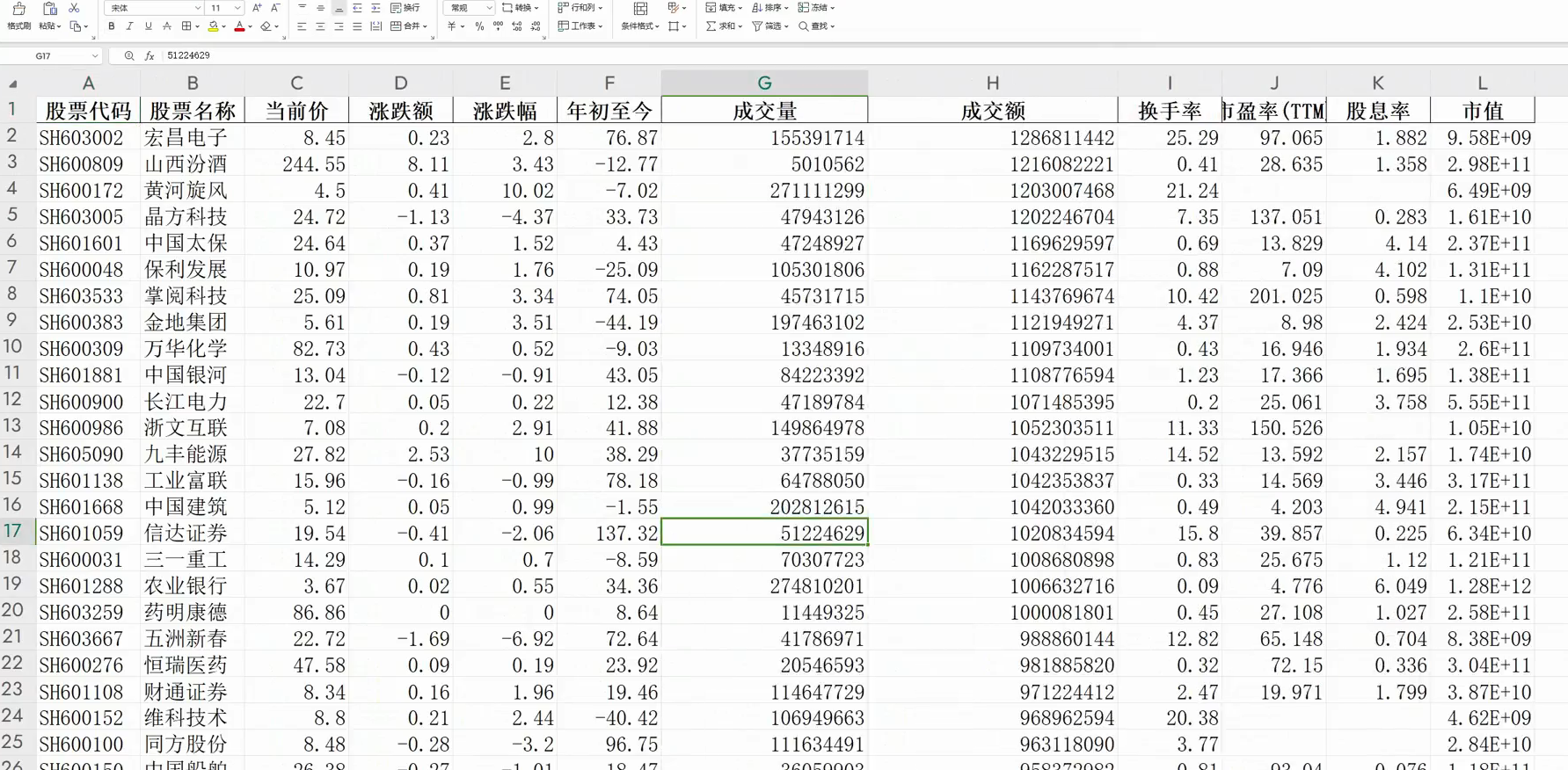Image resolution: width=1568 pixels, height=770 pixels.
Task: Open the Freeze panes (冻结) menu
Action: pos(816,8)
